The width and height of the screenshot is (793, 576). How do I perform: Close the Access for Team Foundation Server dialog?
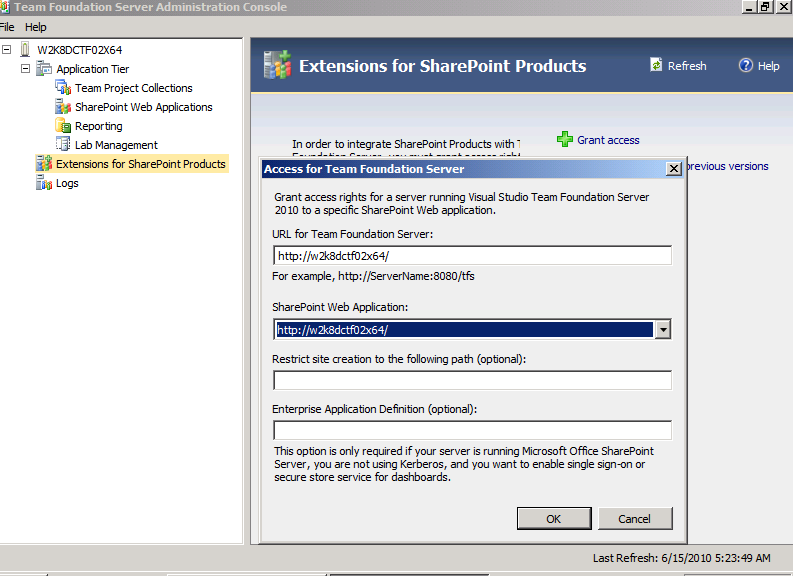click(674, 168)
